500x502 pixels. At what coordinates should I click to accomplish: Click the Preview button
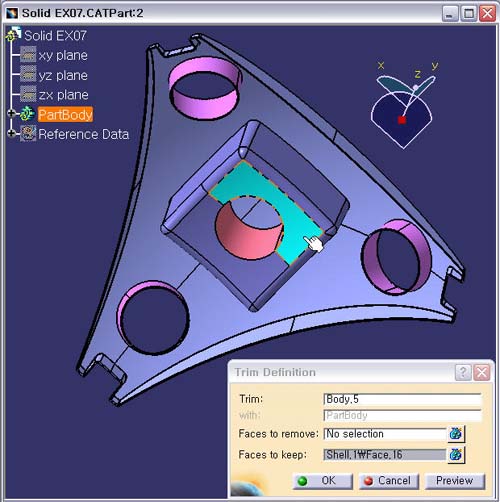pos(455,481)
